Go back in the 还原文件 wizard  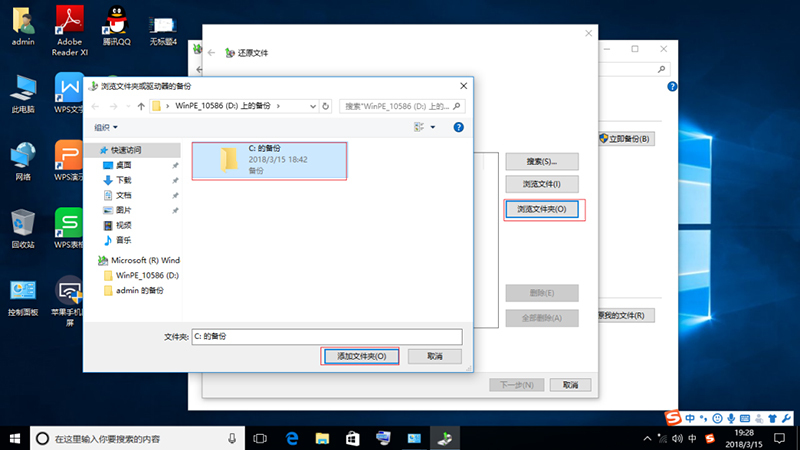pos(212,53)
